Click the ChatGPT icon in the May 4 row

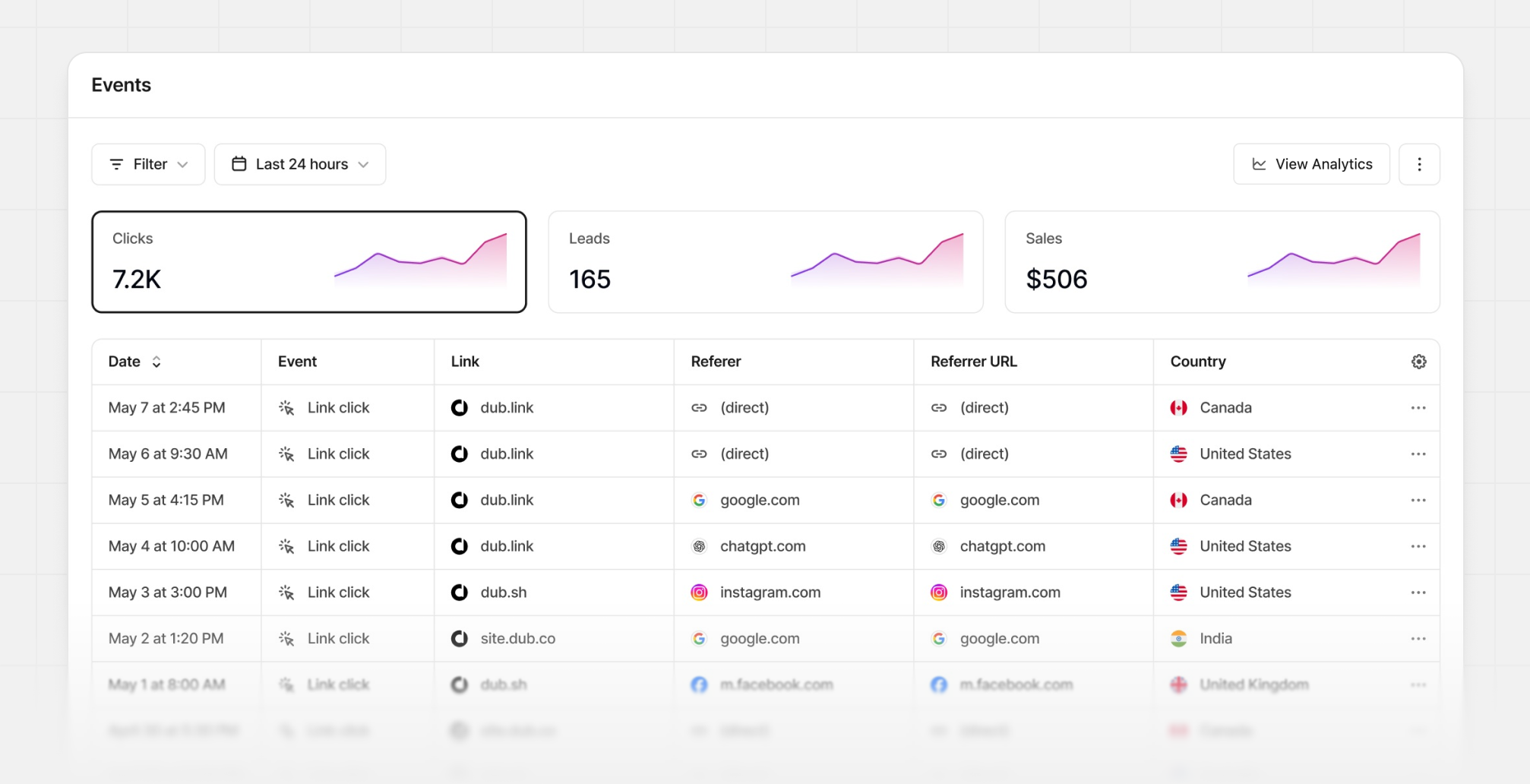pyautogui.click(x=700, y=546)
